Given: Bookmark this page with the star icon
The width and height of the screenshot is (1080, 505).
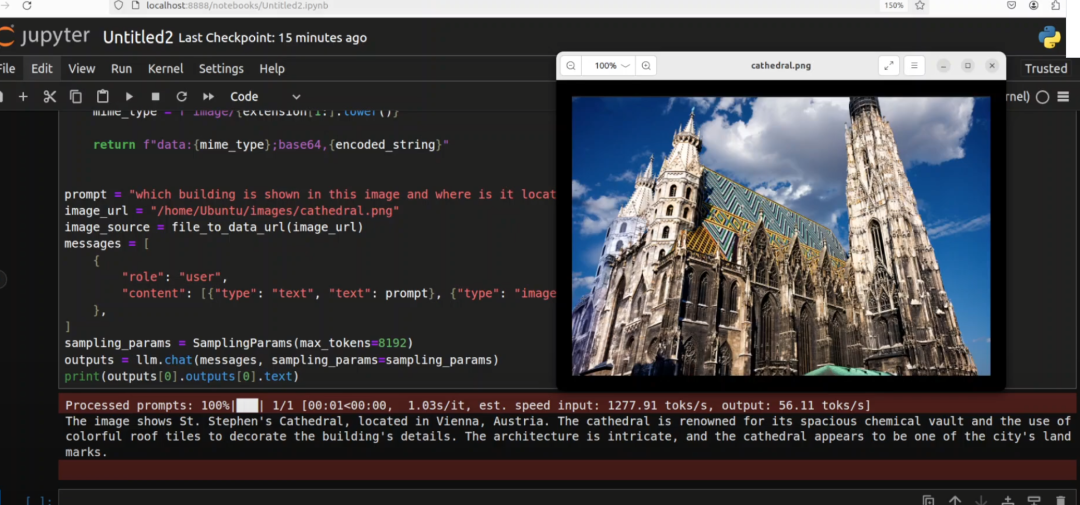Looking at the screenshot, I should [920, 5].
